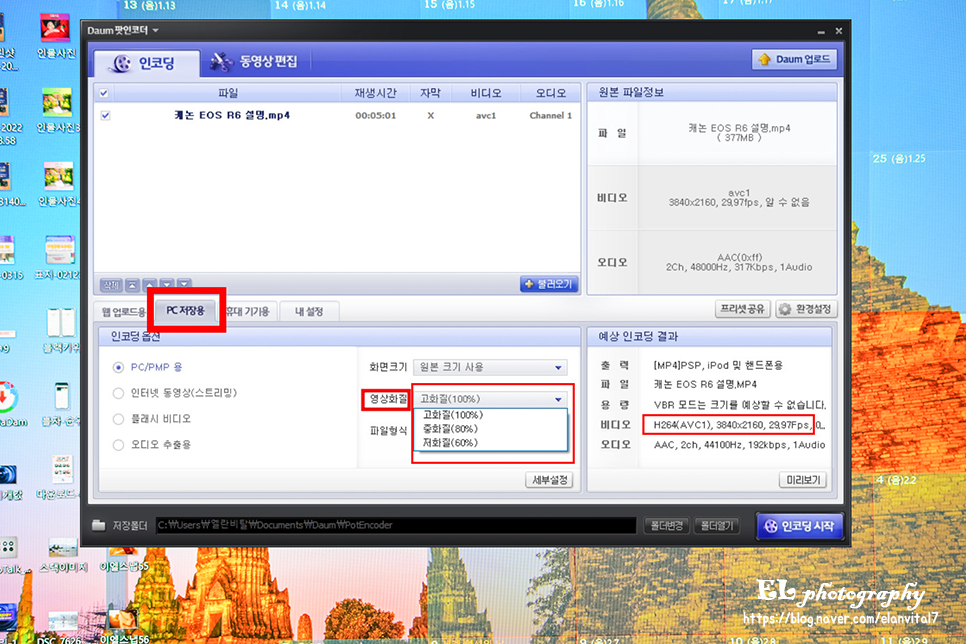Click the 저장폴더 folder icon
966x644 pixels.
99,525
